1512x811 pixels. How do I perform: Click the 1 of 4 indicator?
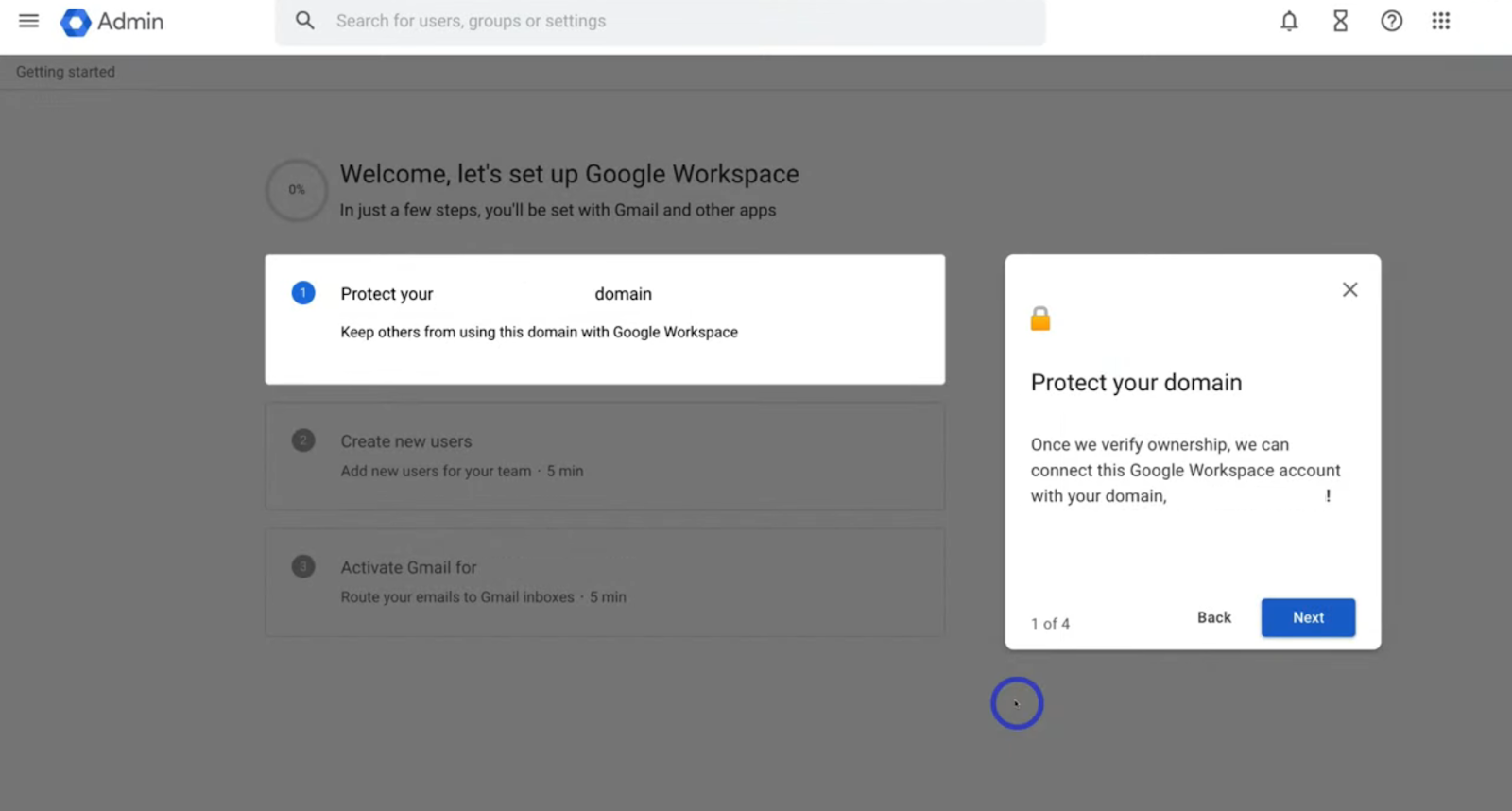[x=1050, y=624]
